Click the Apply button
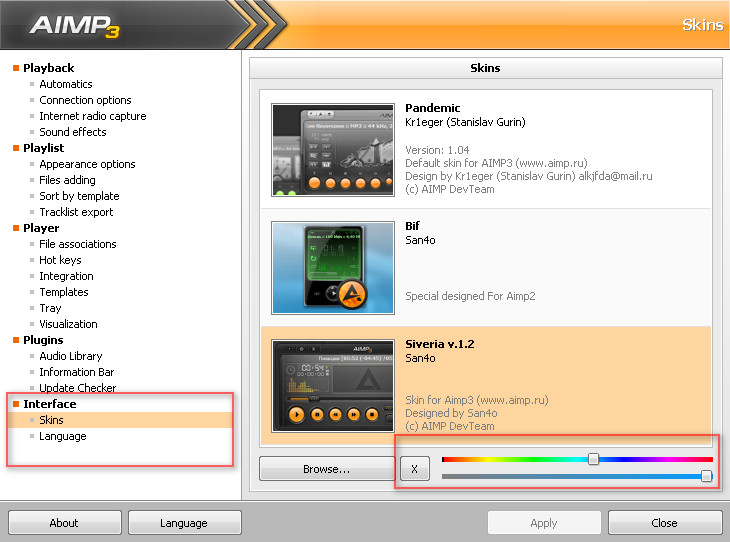The image size is (730, 542). (x=544, y=523)
